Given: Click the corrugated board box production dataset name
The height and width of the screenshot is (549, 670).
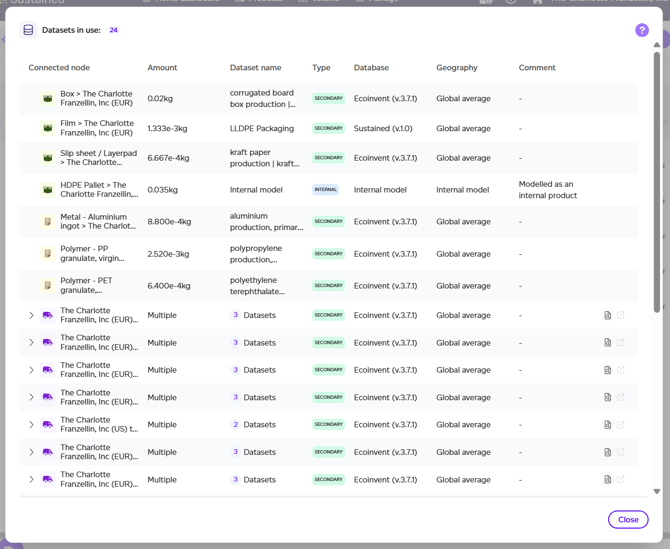Looking at the screenshot, I should [x=262, y=98].
